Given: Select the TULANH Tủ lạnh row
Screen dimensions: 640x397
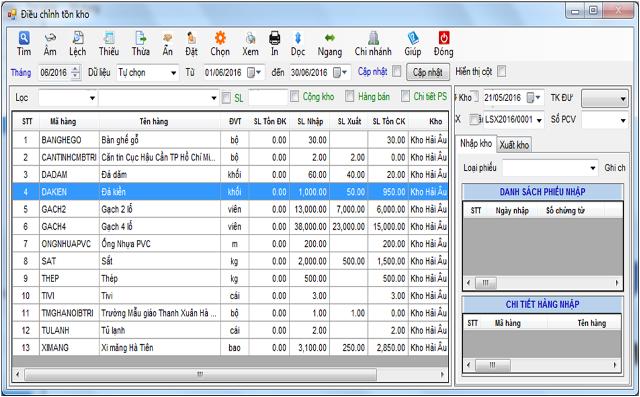Looking at the screenshot, I should [x=230, y=330].
